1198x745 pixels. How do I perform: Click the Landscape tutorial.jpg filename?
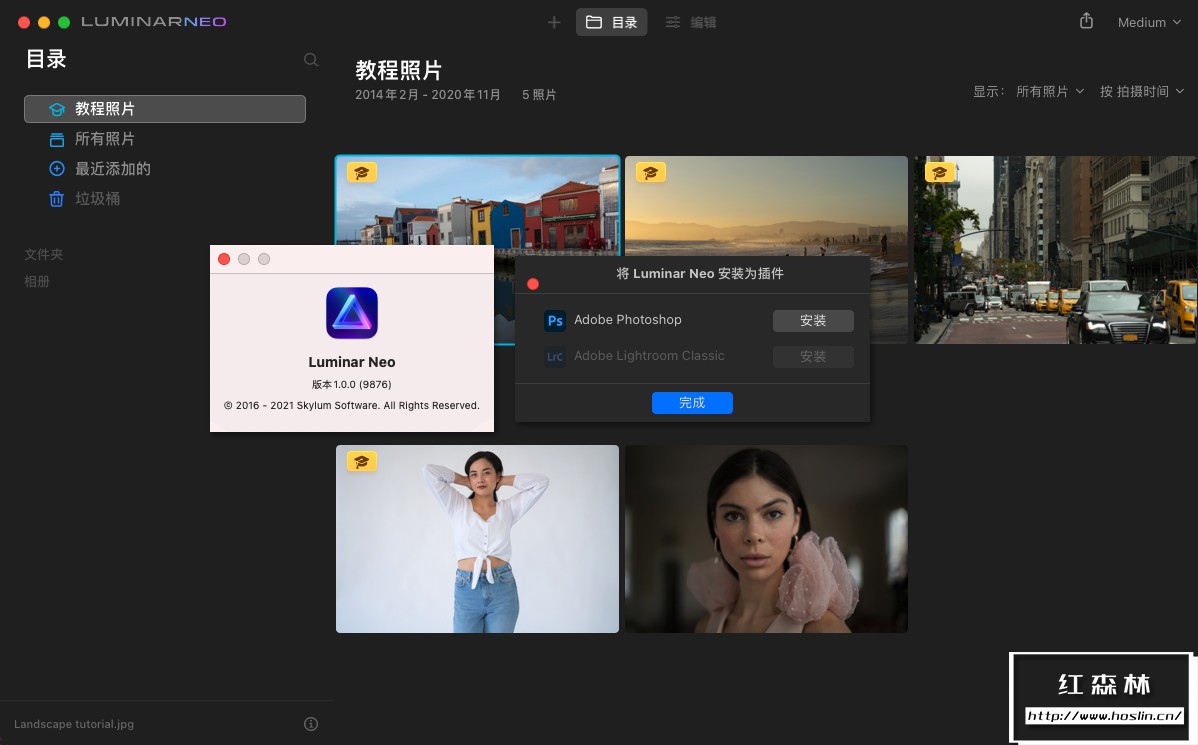point(74,724)
